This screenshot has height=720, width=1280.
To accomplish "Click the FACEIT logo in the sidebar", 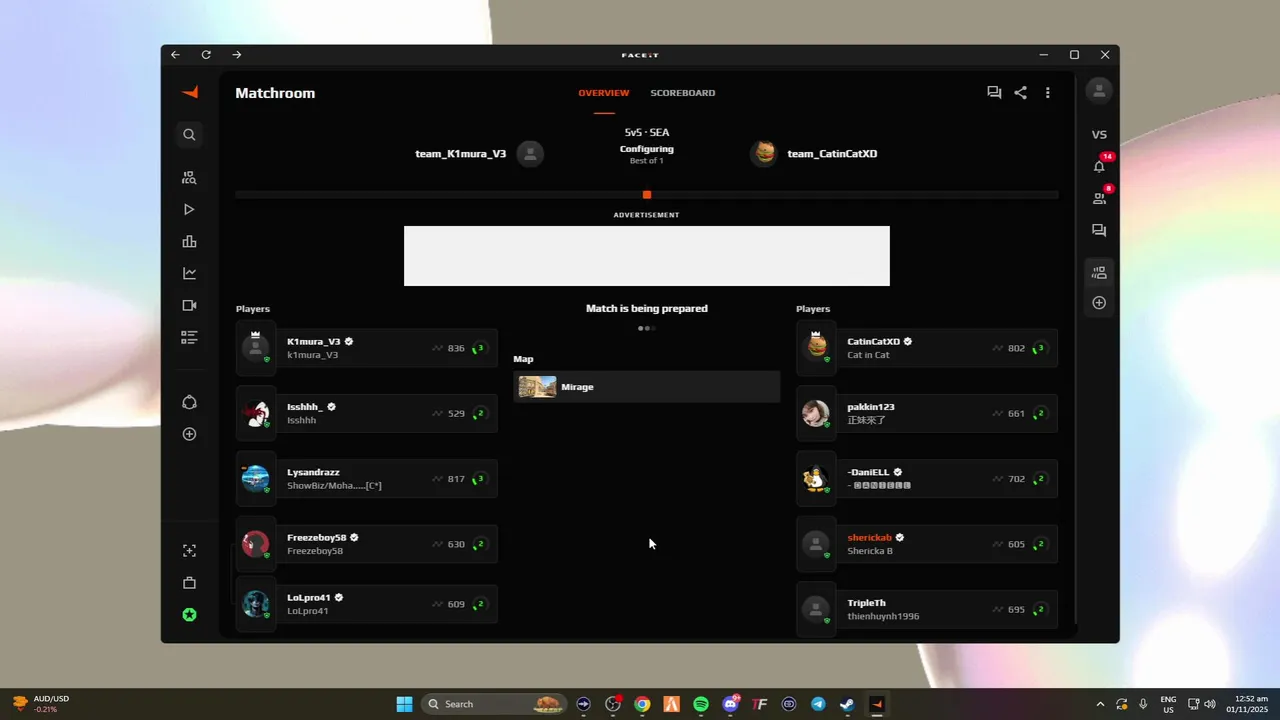I will (189, 92).
